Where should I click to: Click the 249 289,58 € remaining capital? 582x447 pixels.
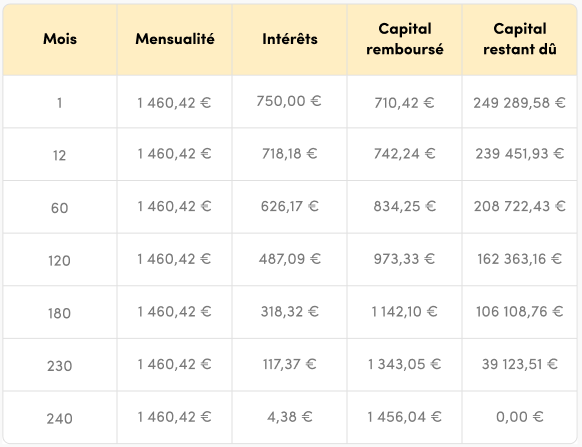[520, 103]
